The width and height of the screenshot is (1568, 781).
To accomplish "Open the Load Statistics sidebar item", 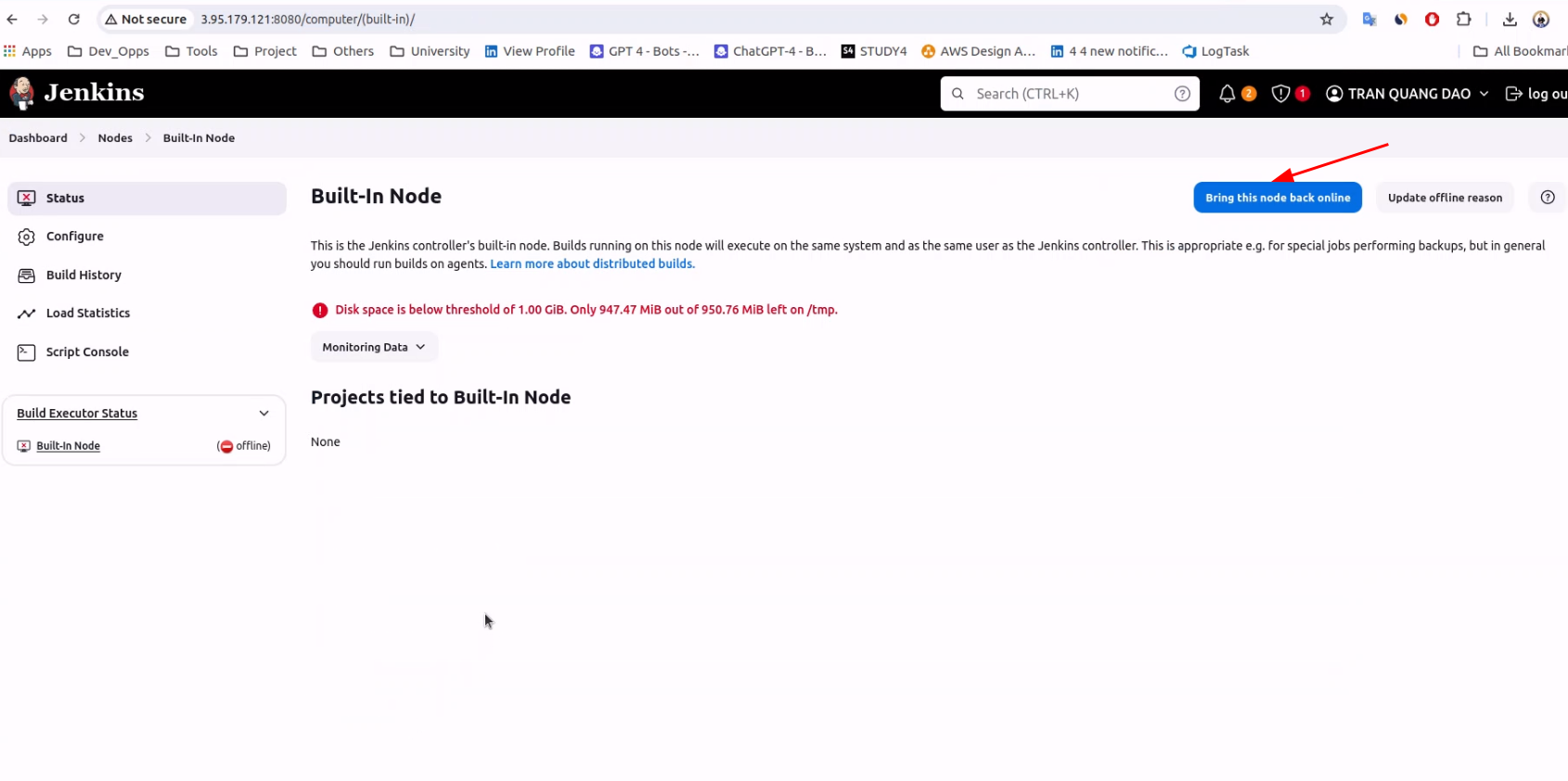I will 147,314.
